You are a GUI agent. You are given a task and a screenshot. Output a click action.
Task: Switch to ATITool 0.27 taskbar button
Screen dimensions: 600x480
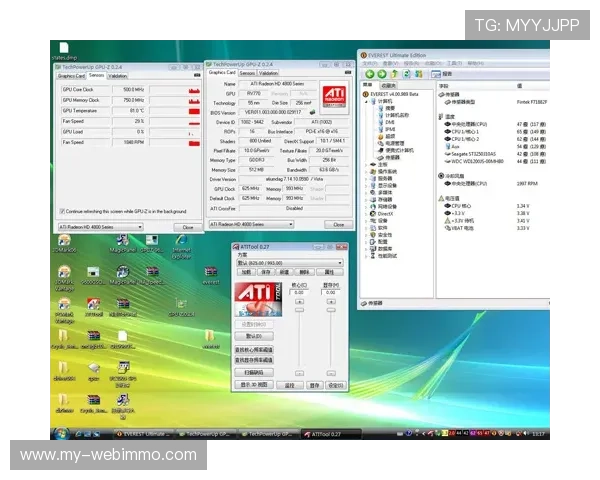point(331,434)
